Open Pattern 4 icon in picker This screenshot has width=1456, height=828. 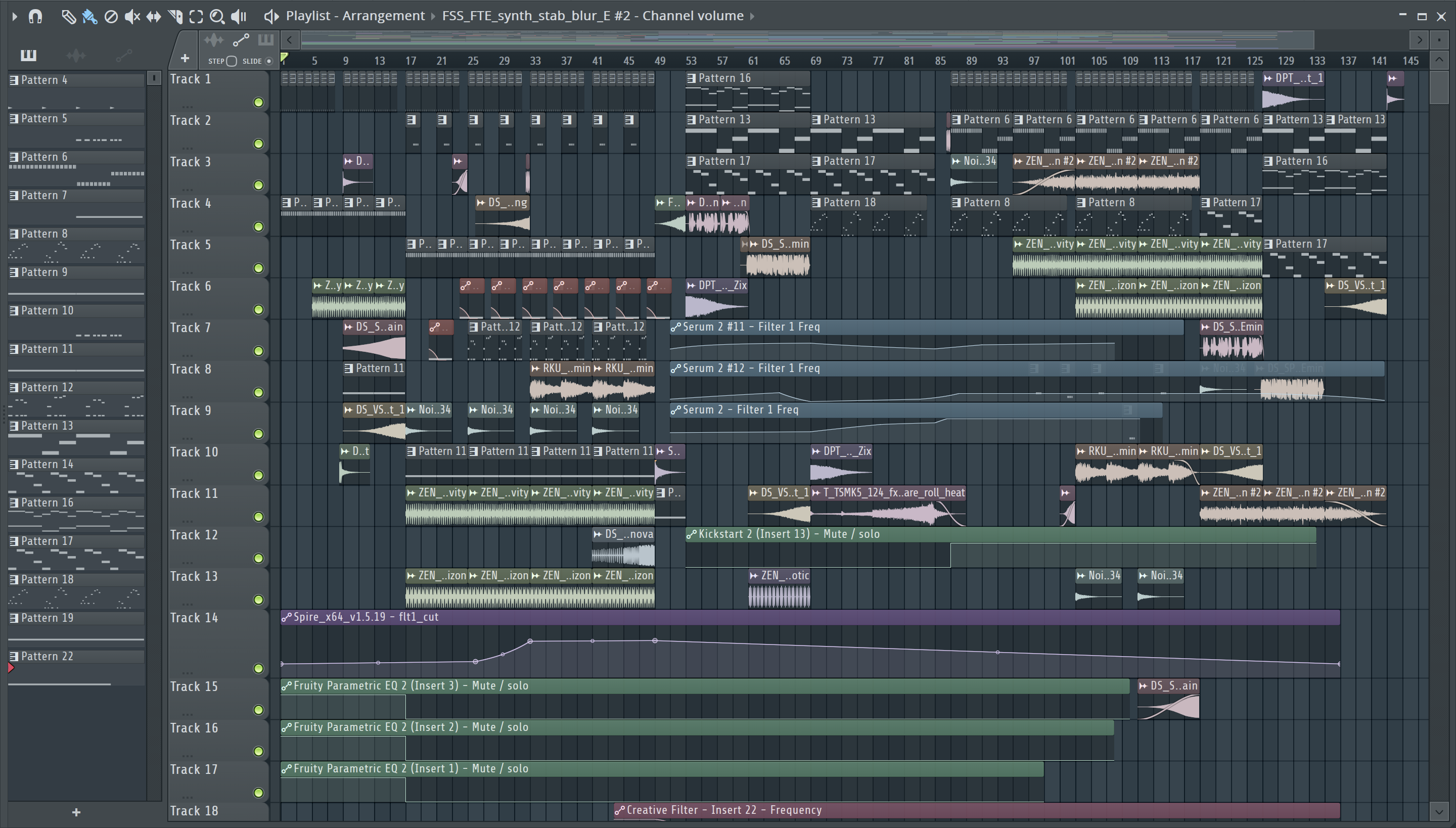click(x=14, y=80)
